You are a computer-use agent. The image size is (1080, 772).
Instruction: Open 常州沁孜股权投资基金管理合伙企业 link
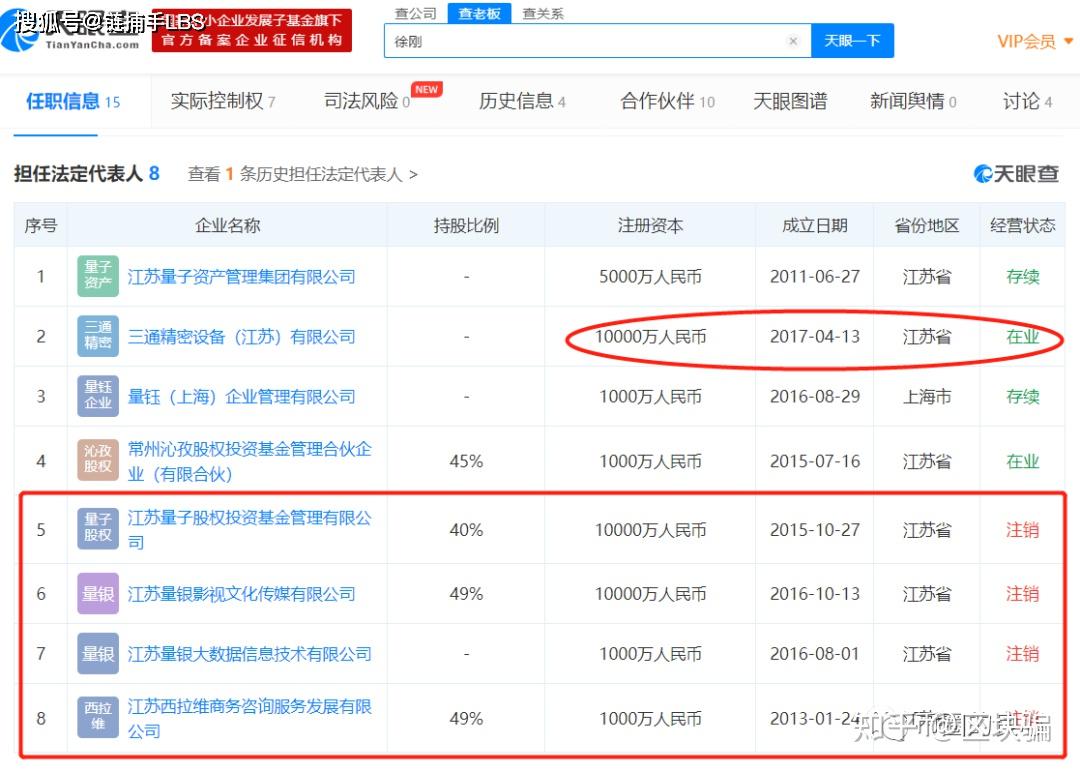pyautogui.click(x=249, y=461)
